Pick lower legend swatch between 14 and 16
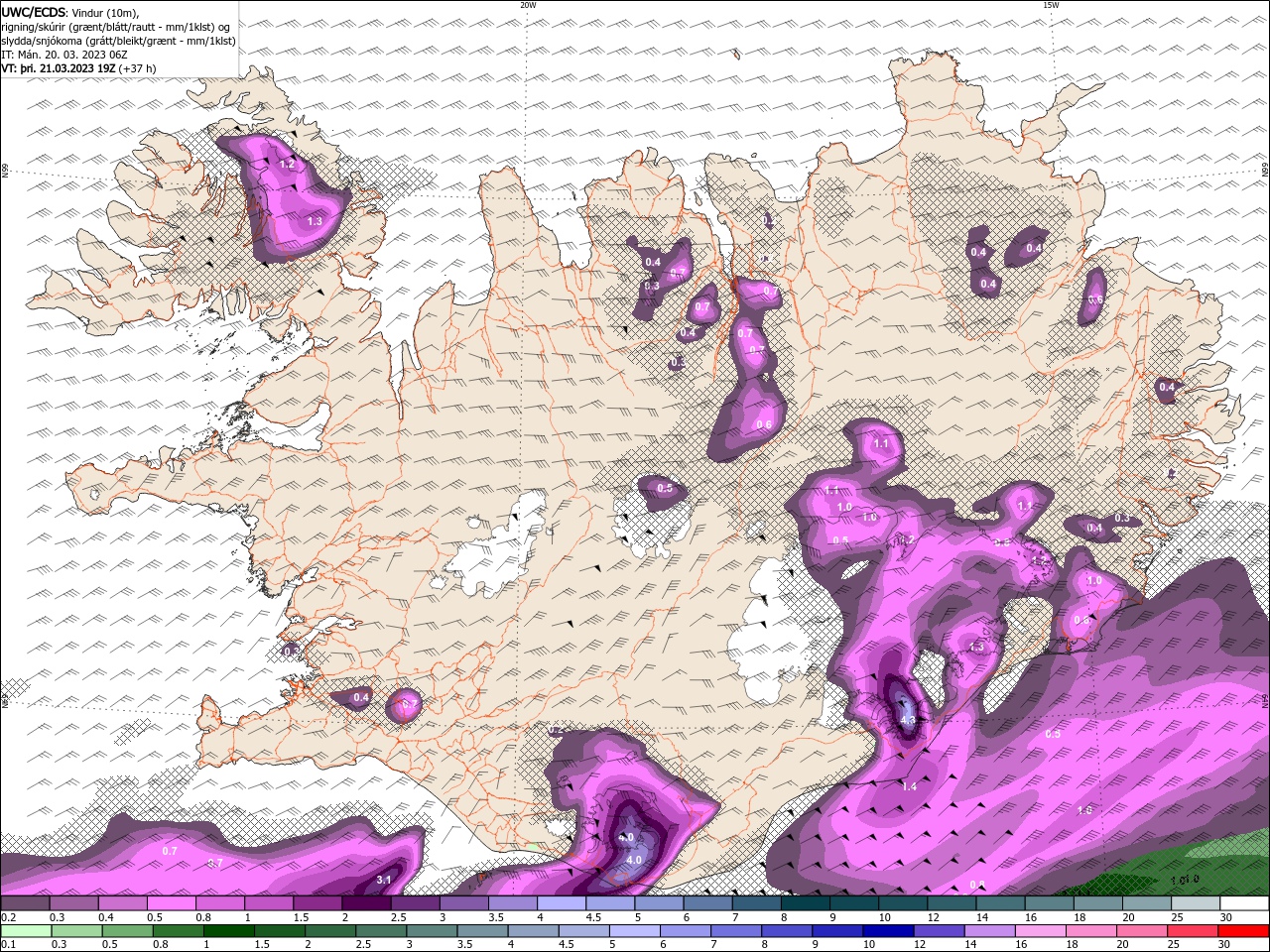Screen dimensions: 1270x952 [990, 931]
